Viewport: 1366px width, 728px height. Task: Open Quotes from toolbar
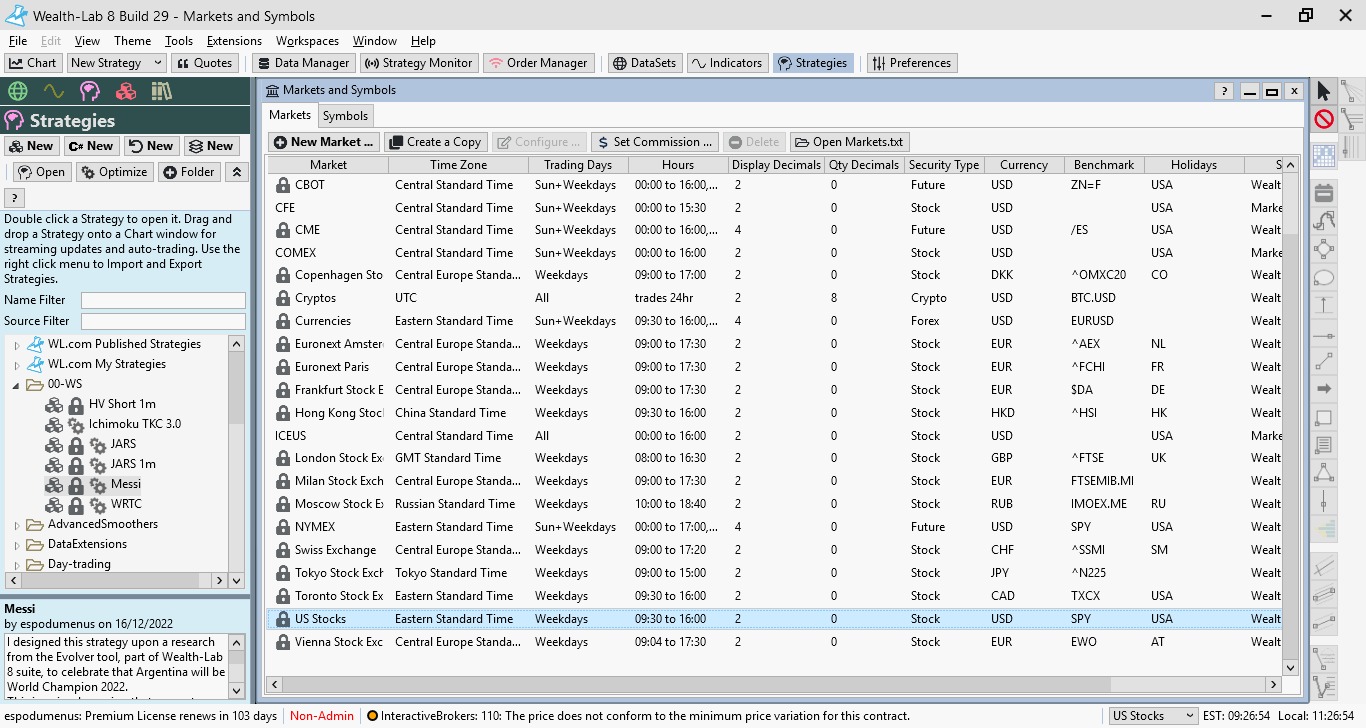203,63
